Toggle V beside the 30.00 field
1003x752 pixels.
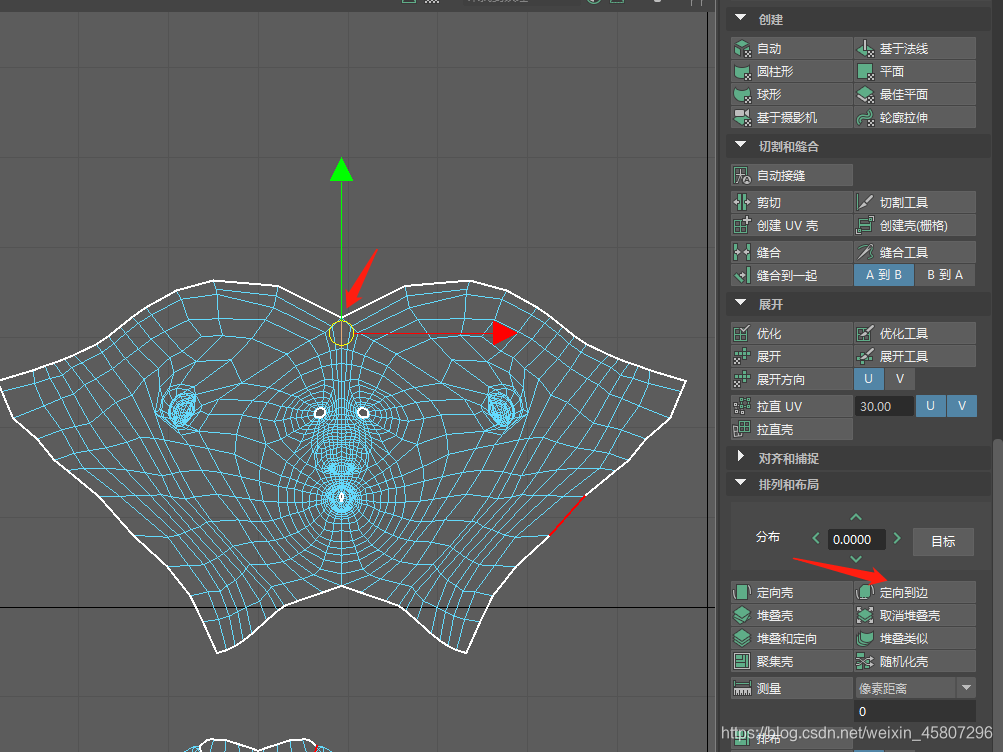961,406
